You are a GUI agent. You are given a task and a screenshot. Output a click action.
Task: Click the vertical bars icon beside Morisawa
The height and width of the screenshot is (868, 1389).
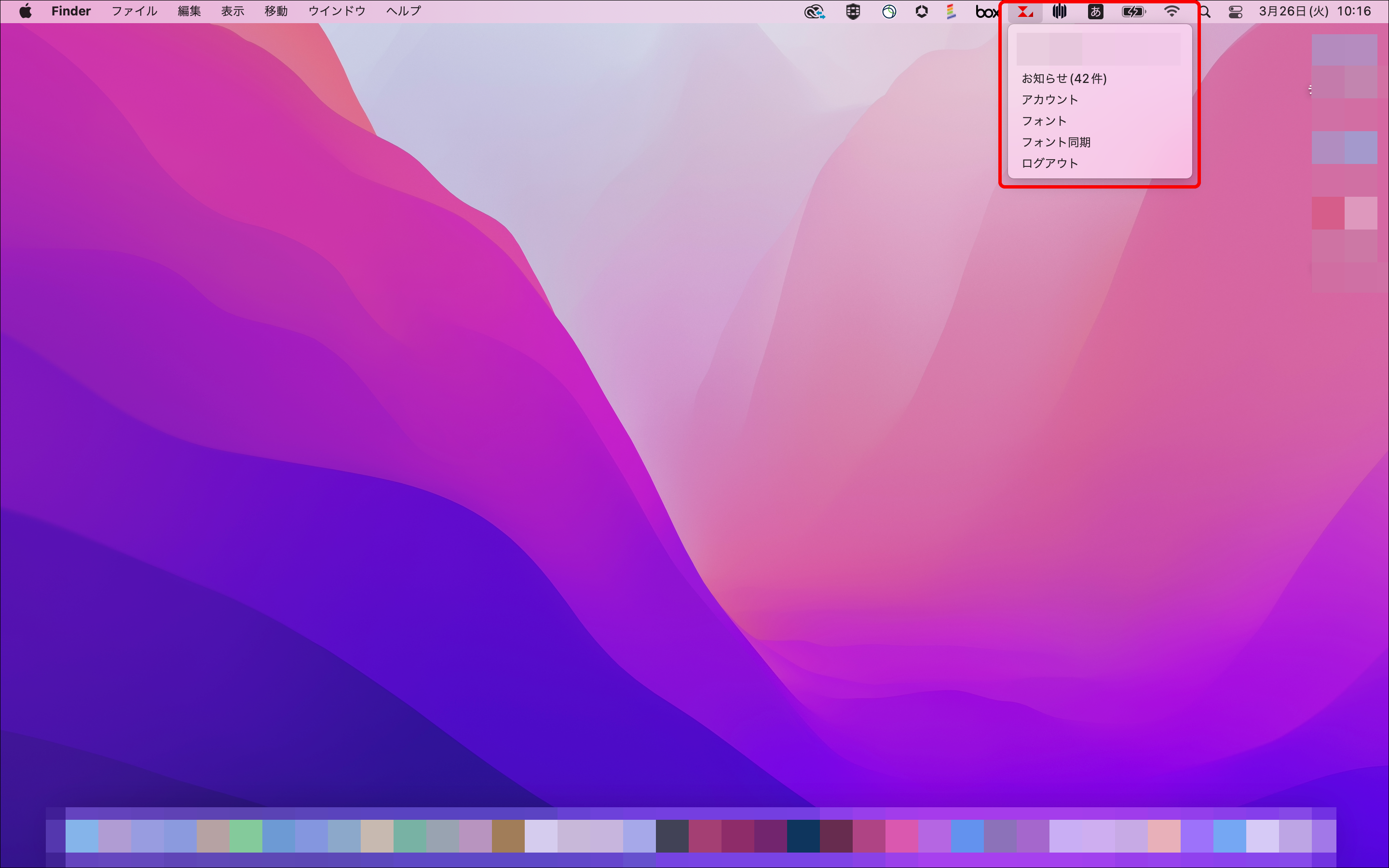point(1060,12)
